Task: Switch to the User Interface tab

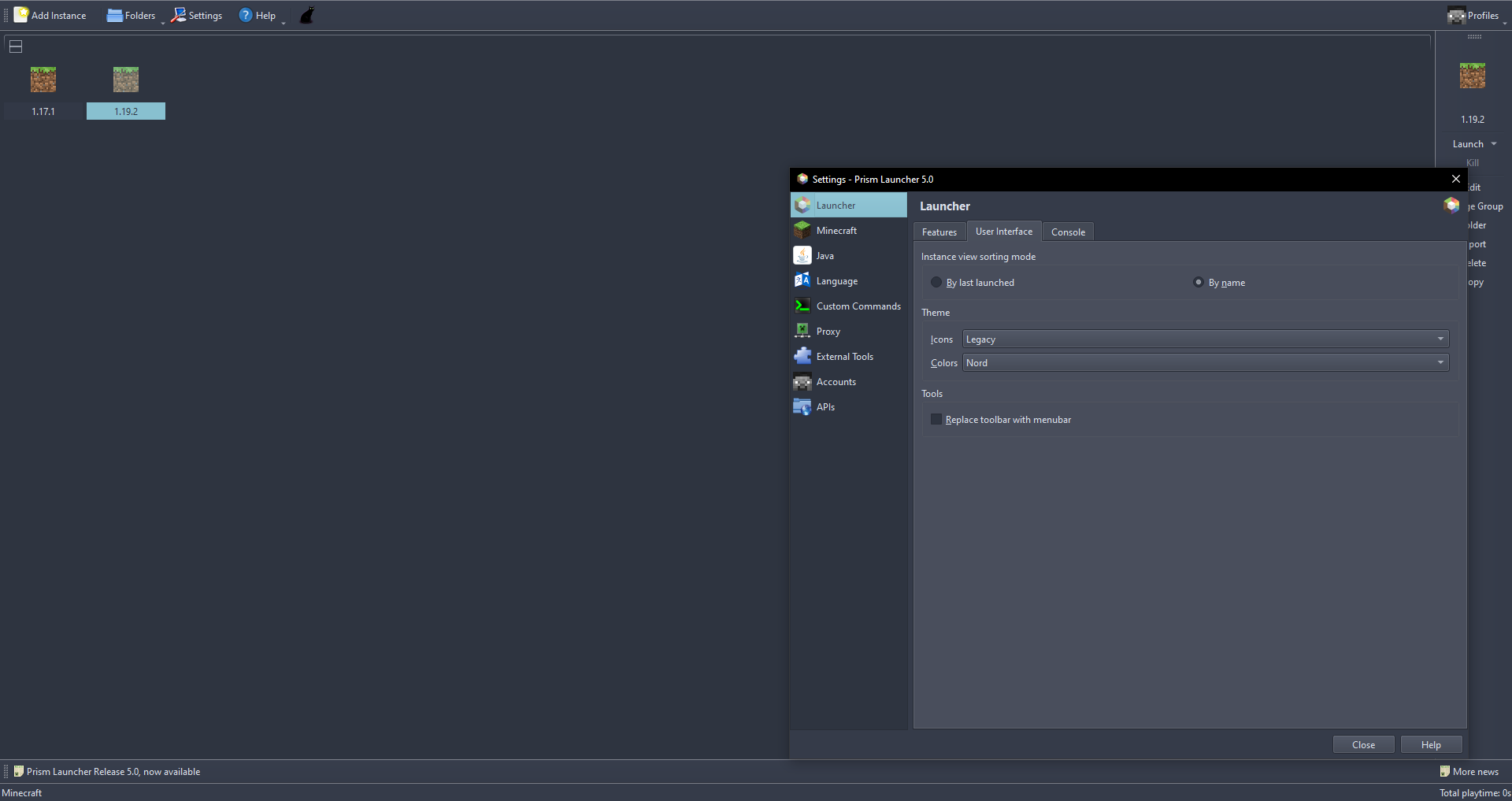Action: click(x=1004, y=231)
